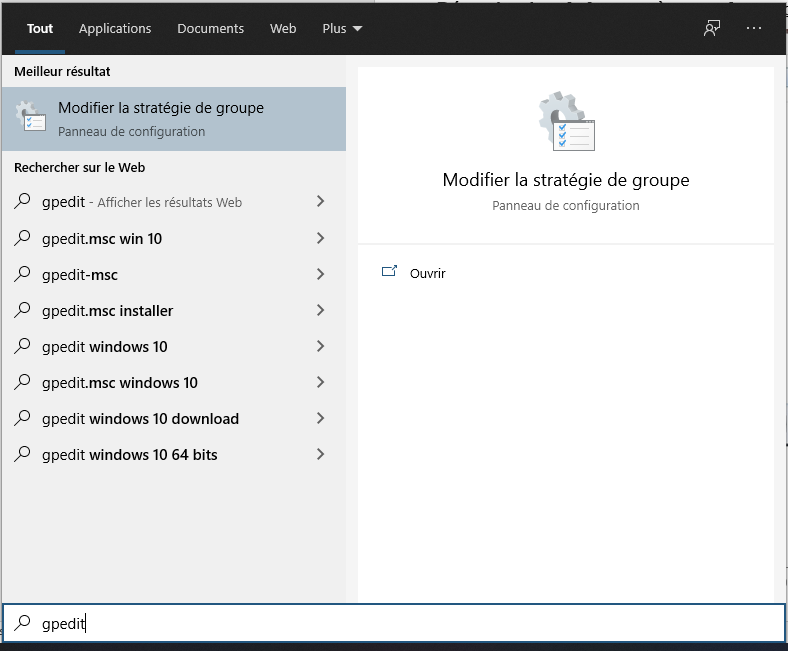The width and height of the screenshot is (788, 651).
Task: Open best result Modifier la stratégie de groupe
Action: [174, 119]
